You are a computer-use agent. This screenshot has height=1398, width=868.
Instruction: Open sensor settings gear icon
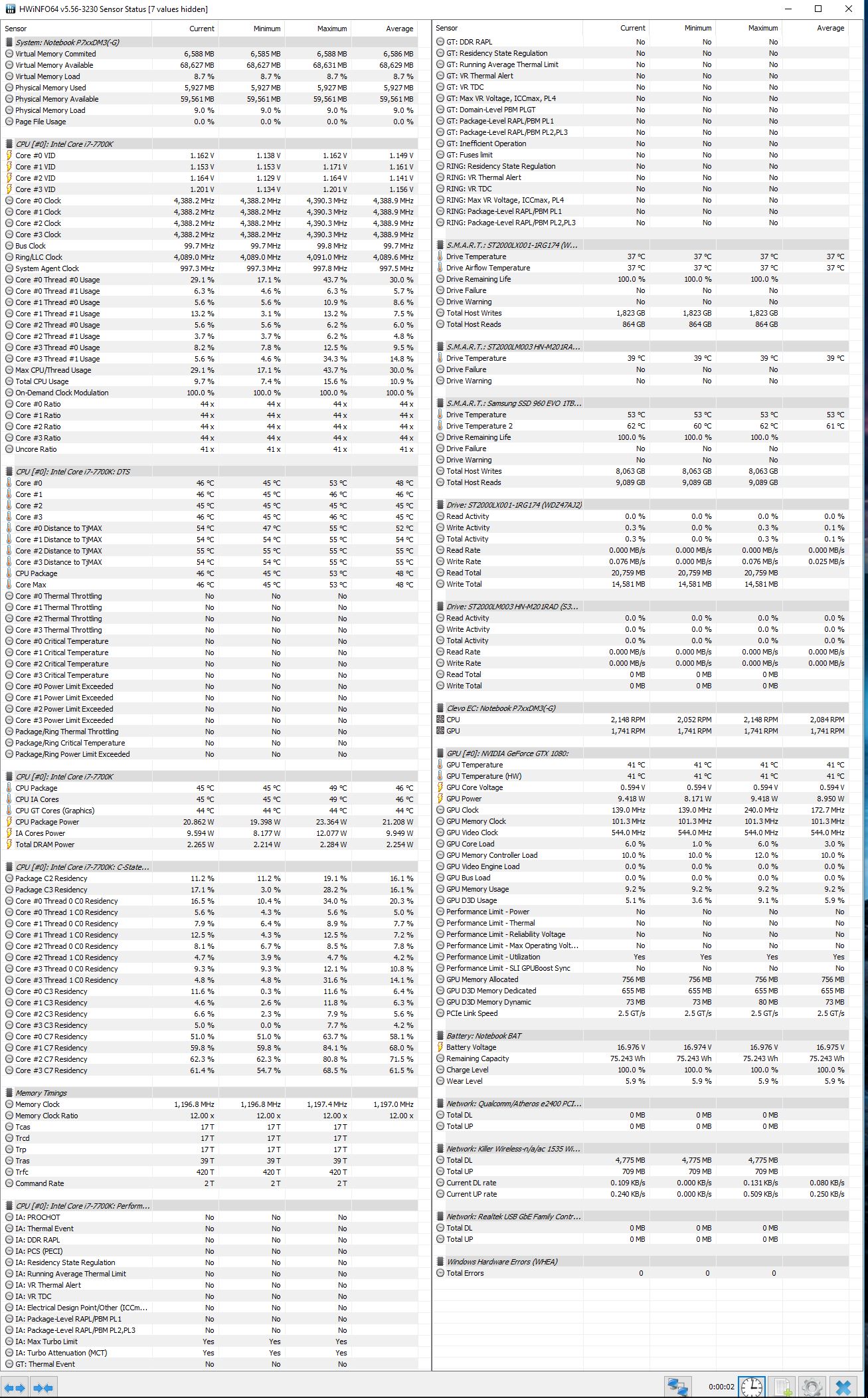pyautogui.click(x=812, y=1387)
